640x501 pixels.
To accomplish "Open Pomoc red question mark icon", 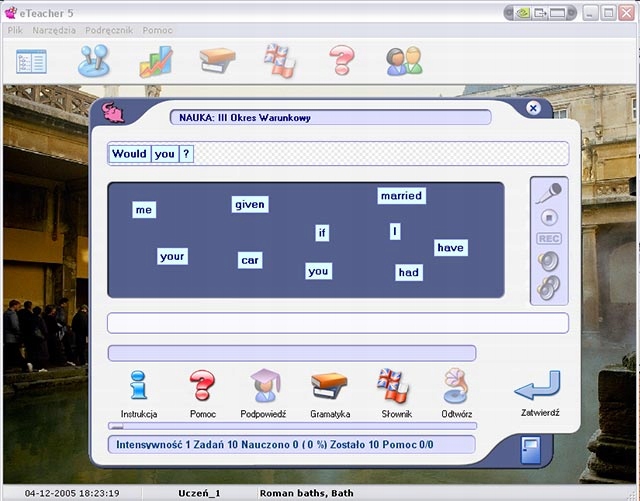I will coord(202,386).
